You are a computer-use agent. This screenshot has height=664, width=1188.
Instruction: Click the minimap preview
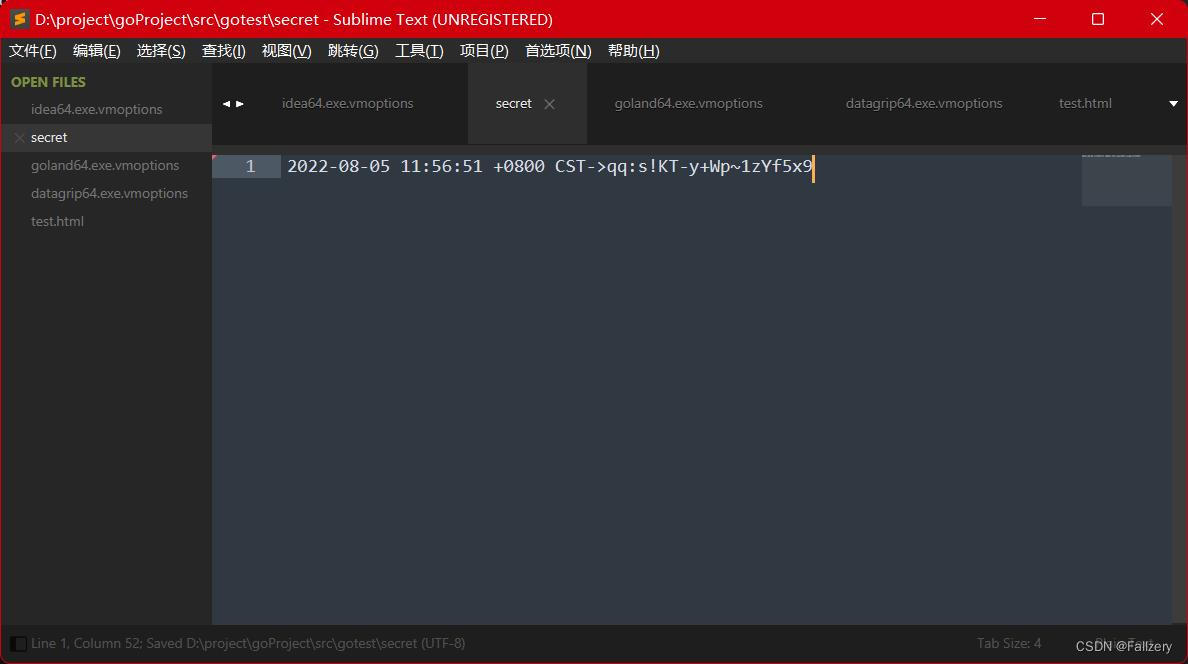click(1126, 180)
